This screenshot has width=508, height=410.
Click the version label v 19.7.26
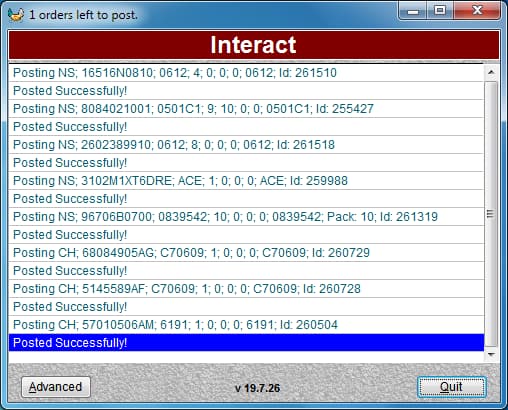(257, 388)
